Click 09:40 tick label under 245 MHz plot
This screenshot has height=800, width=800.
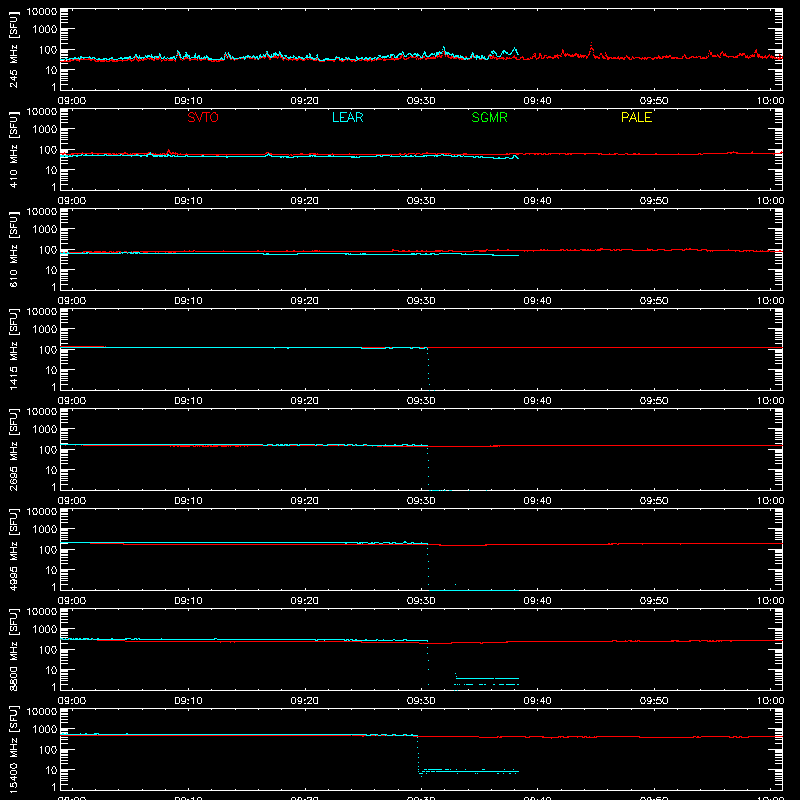pyautogui.click(x=537, y=101)
